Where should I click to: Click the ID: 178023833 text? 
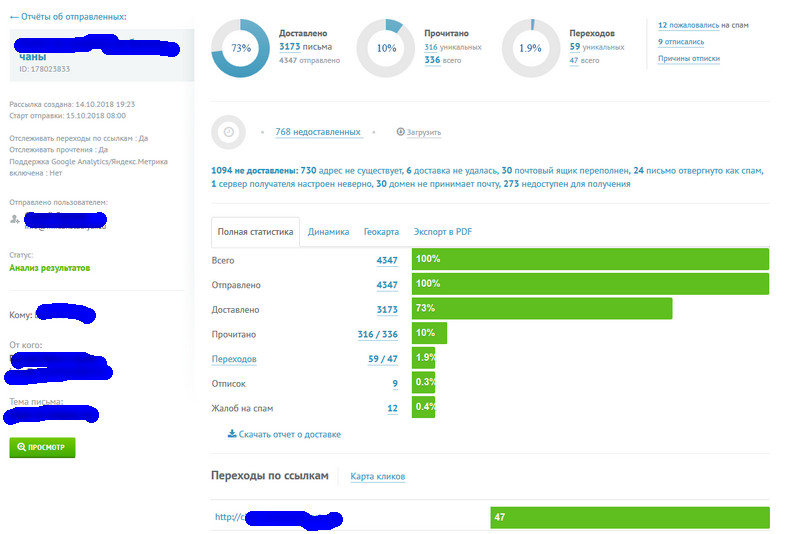[45, 69]
